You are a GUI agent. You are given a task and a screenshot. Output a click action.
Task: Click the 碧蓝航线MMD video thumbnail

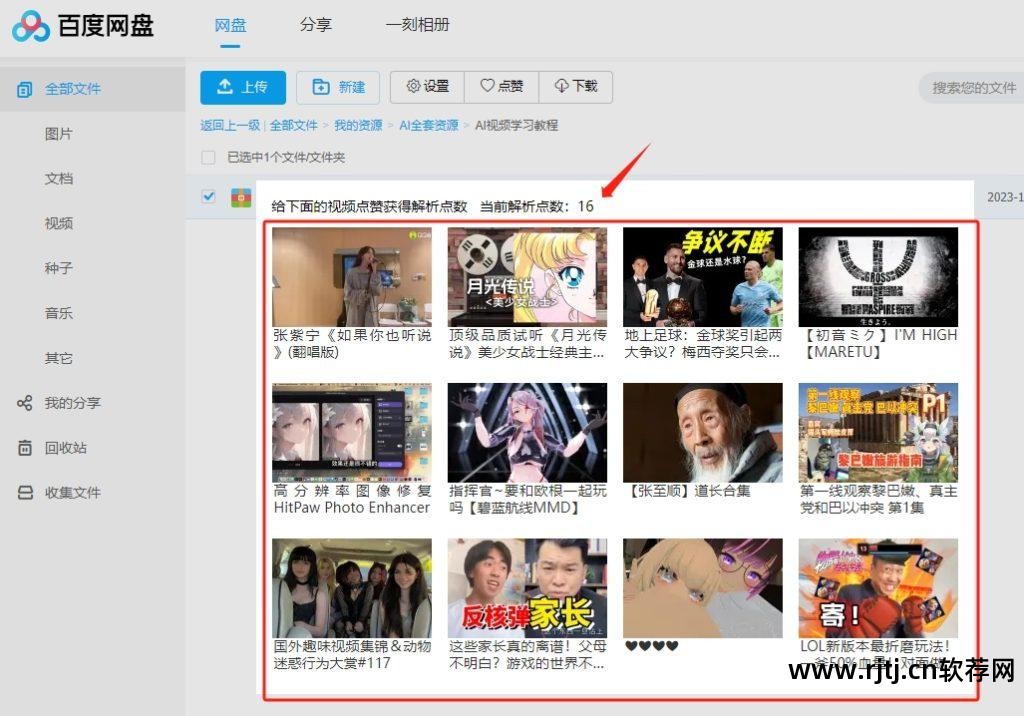[527, 432]
